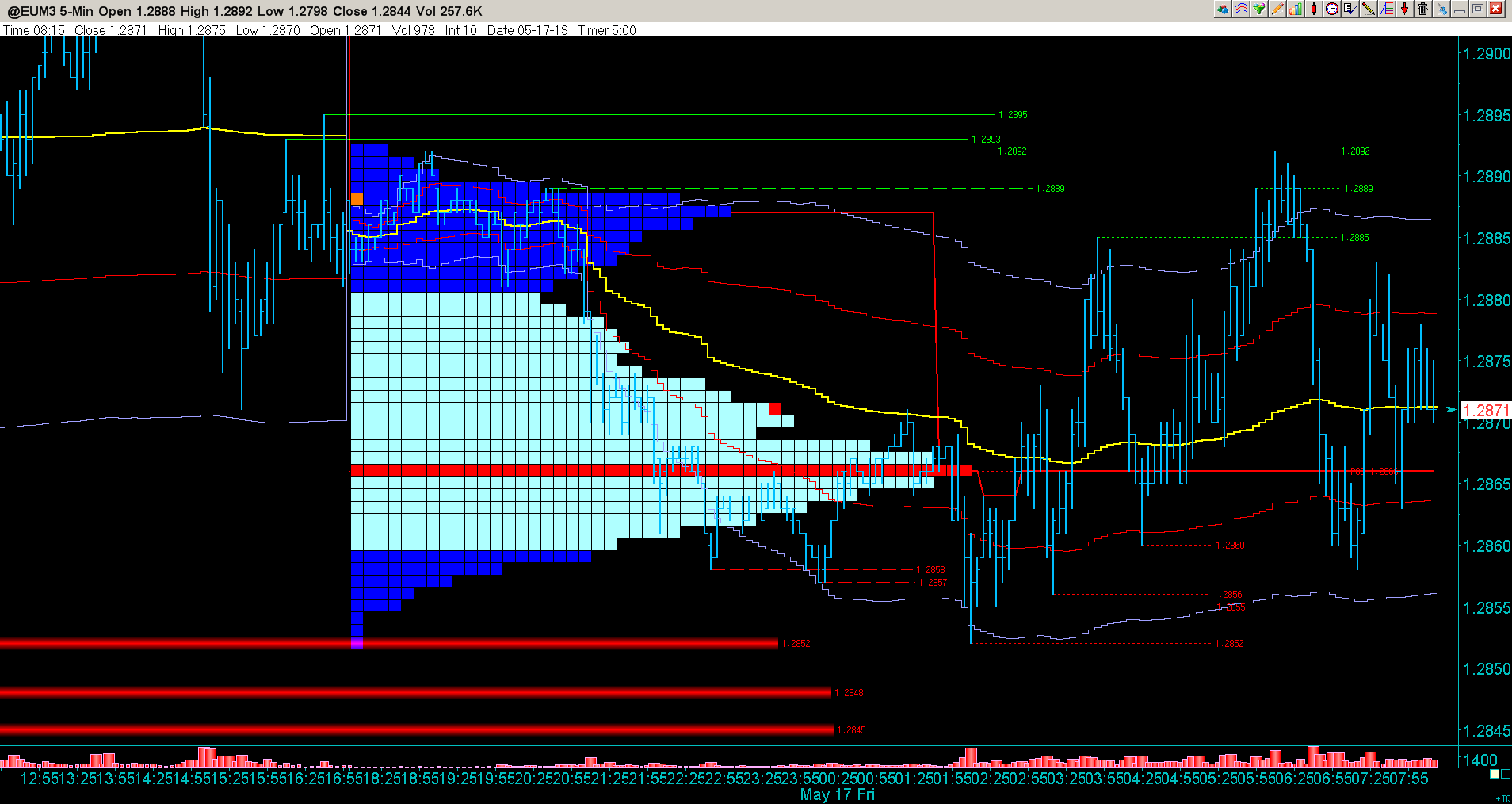This screenshot has height=804, width=1512.
Task: Click the filled cream square near time axis
Action: [x=1495, y=774]
